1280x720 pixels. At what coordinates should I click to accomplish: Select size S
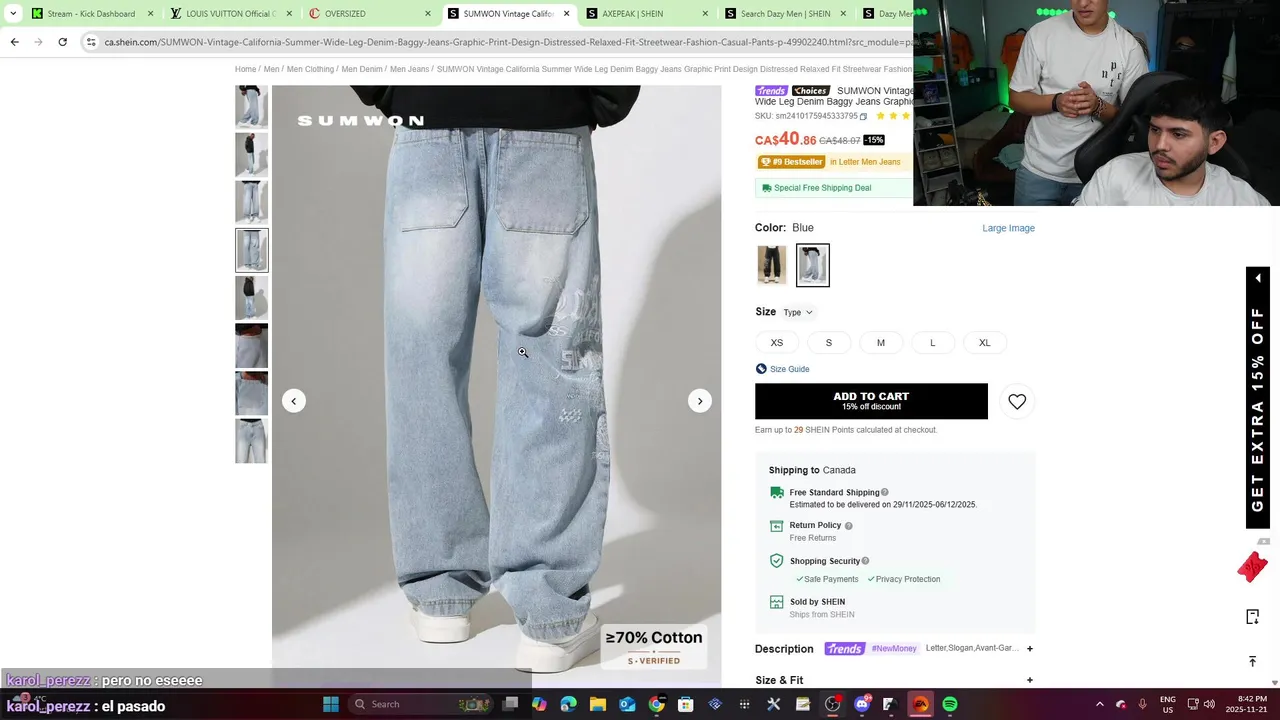pyautogui.click(x=828, y=343)
